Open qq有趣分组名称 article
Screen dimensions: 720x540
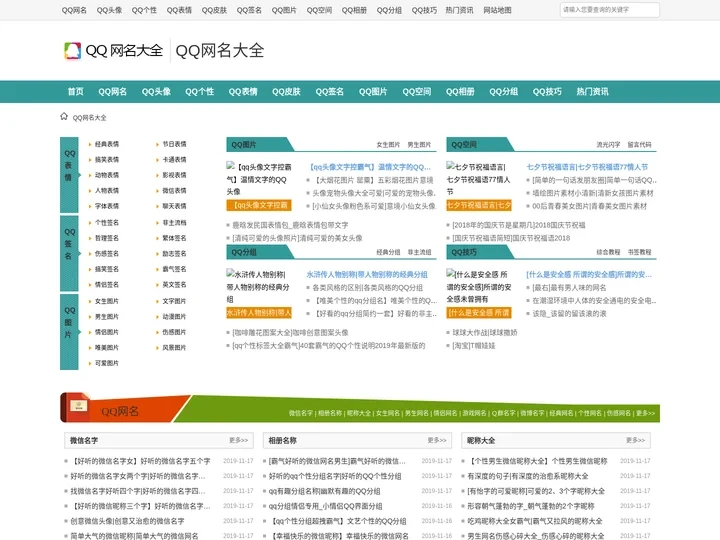click(324, 491)
